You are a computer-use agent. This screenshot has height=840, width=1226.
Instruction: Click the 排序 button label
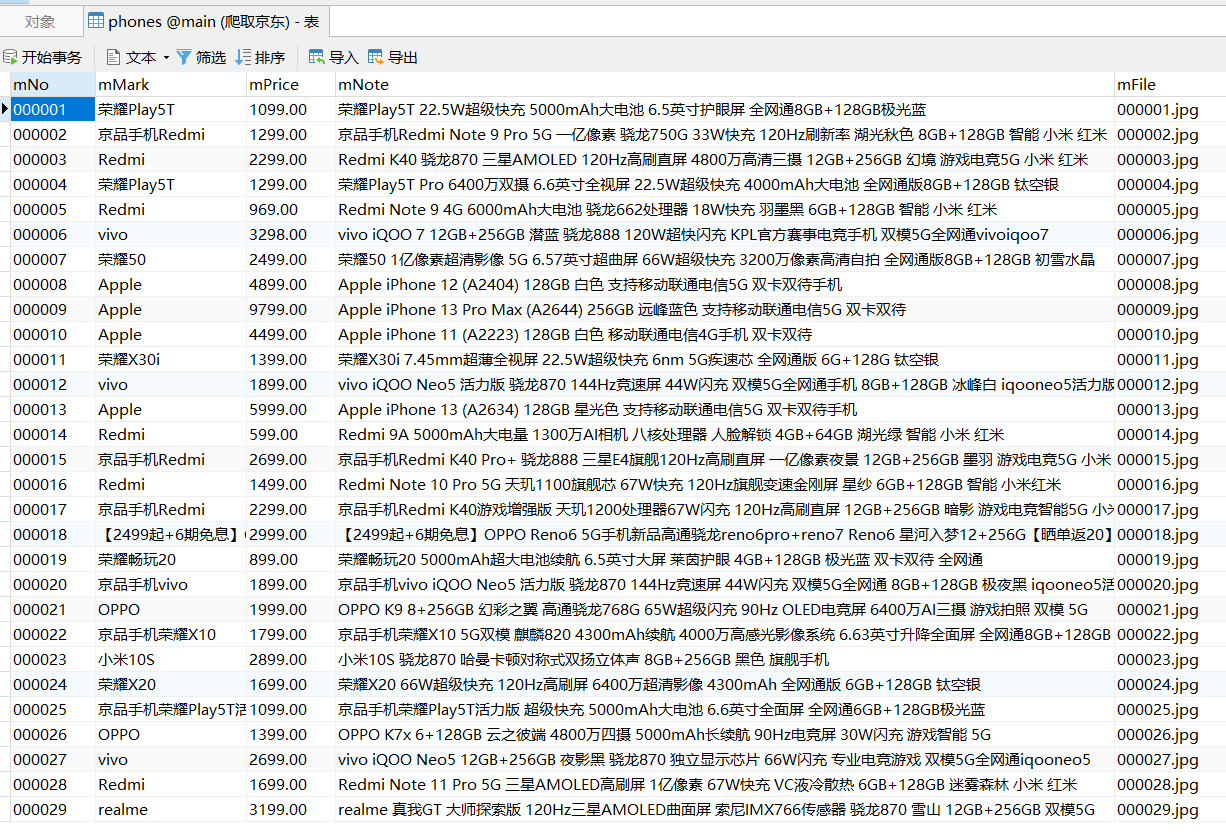pyautogui.click(x=270, y=57)
